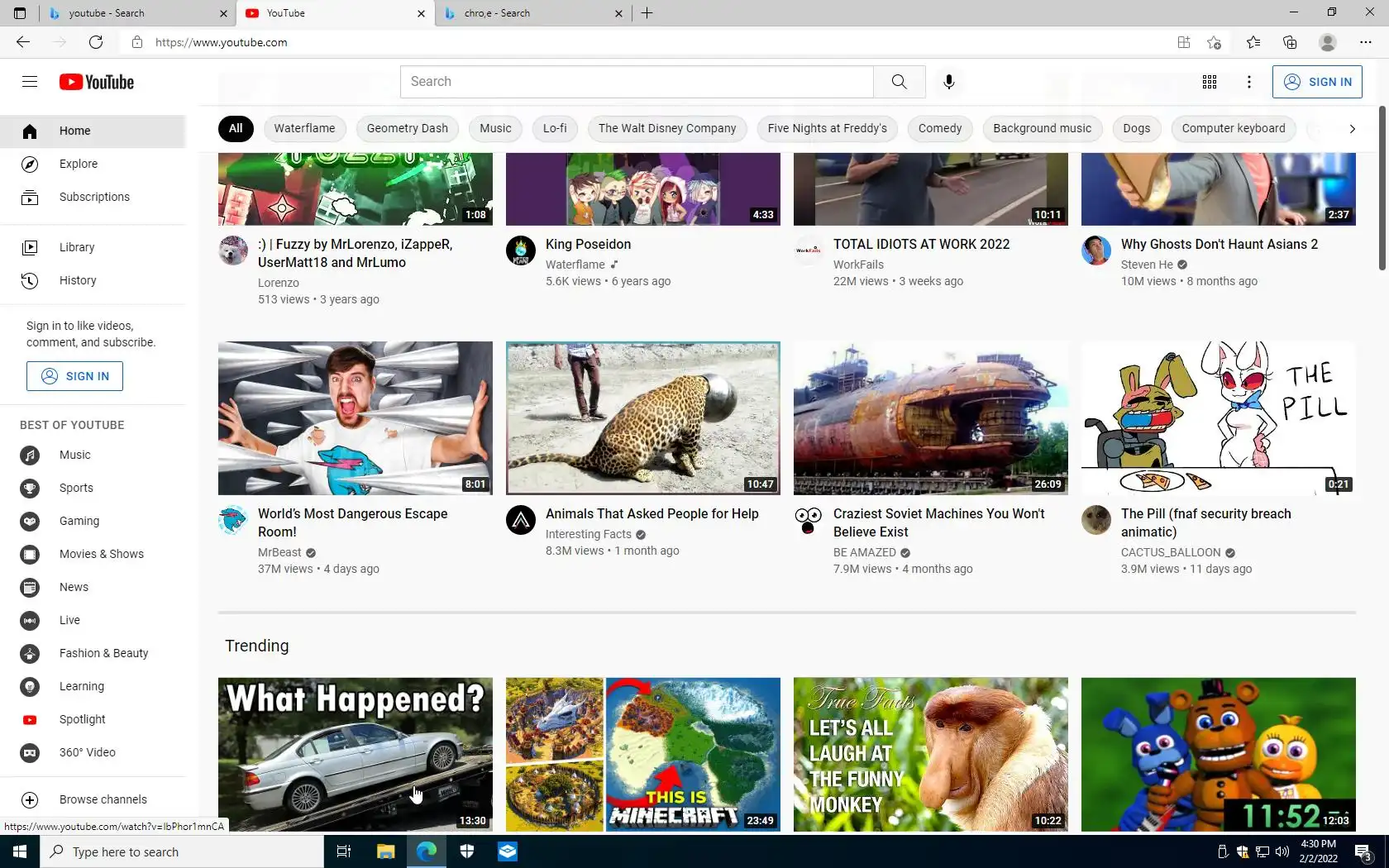Screen dimensions: 1389x868
Task: Click the page vertical scrollbar
Action: coord(1382,188)
